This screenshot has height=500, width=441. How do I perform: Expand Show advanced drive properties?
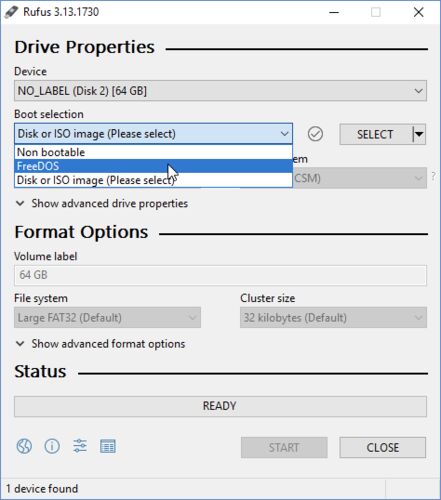102,203
